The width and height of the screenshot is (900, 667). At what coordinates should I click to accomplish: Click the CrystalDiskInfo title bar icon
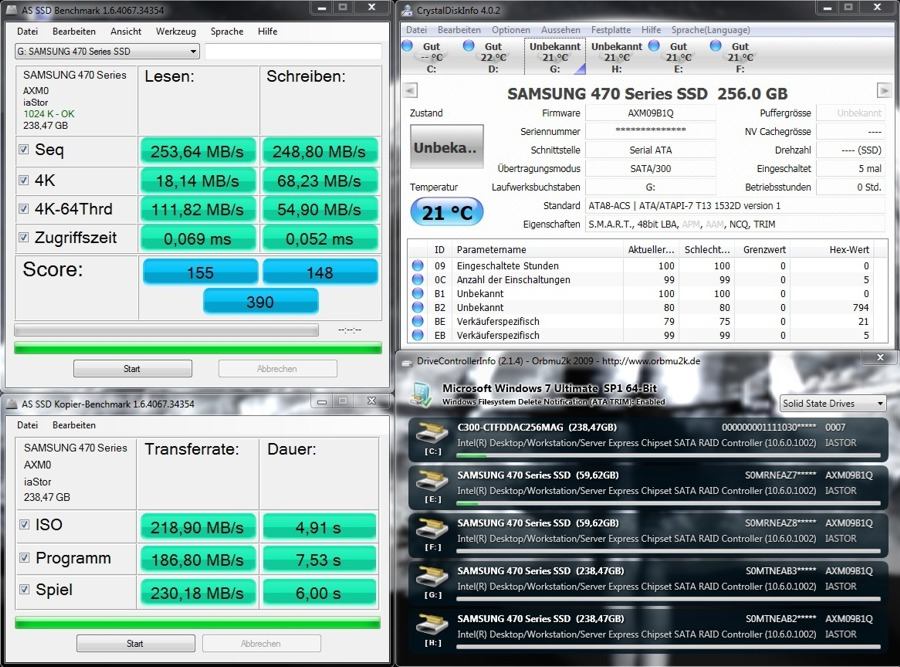pos(407,10)
